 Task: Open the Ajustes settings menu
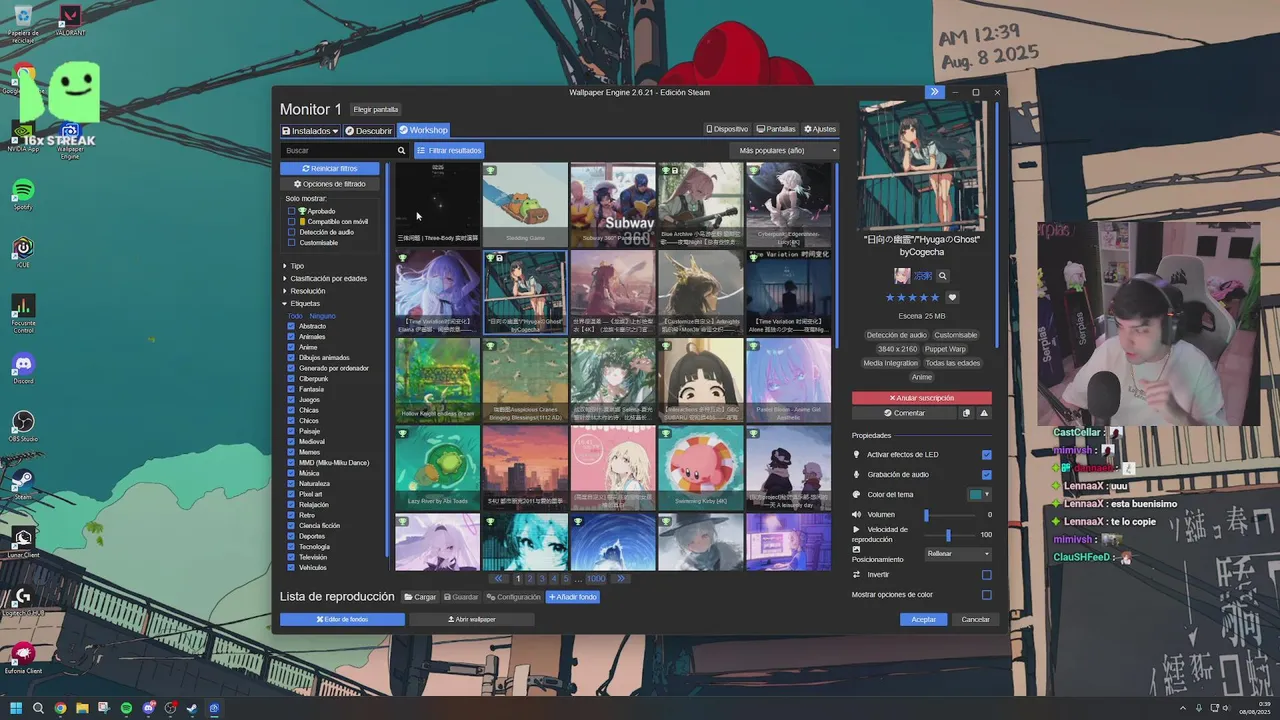pos(820,129)
